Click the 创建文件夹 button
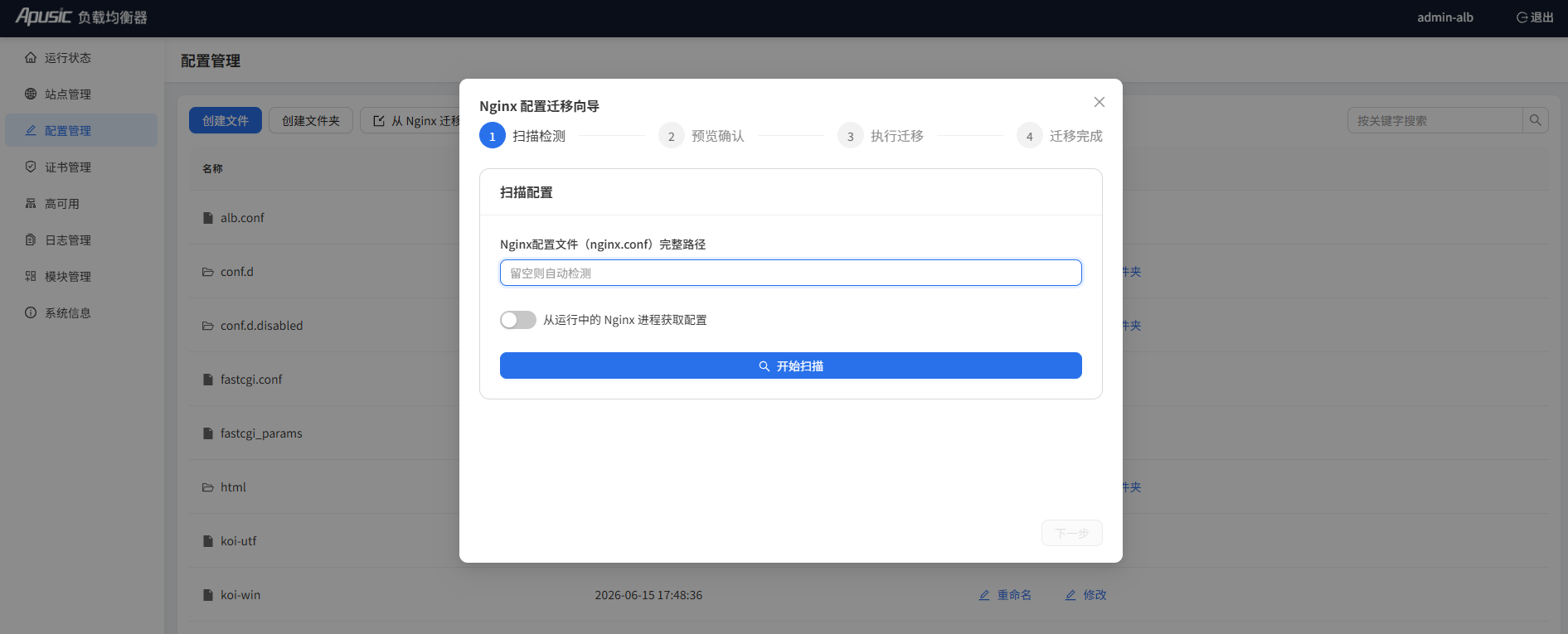Screen dimensions: 1568x634 coord(311,120)
